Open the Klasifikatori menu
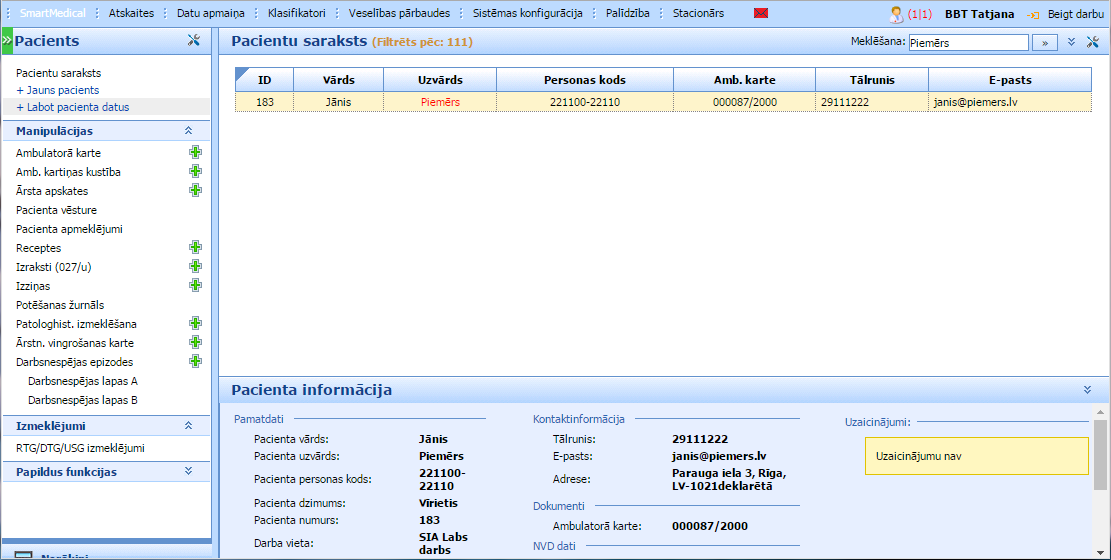This screenshot has height=560, width=1111. point(296,14)
